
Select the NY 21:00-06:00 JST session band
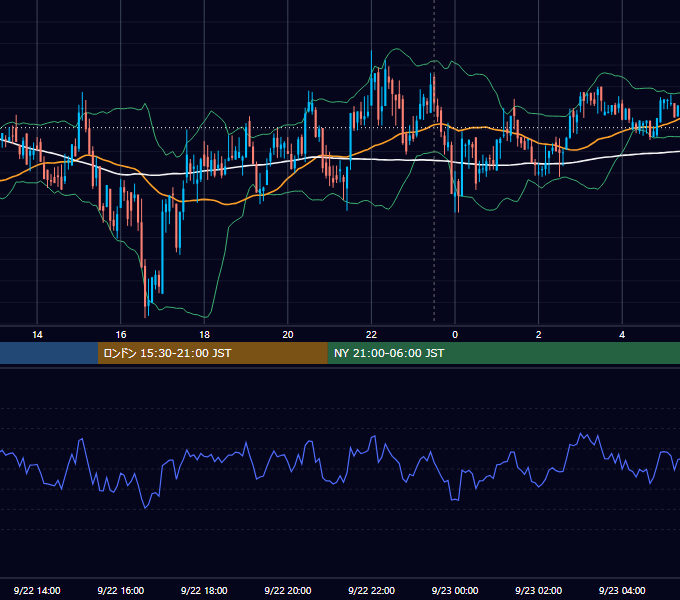click(503, 353)
